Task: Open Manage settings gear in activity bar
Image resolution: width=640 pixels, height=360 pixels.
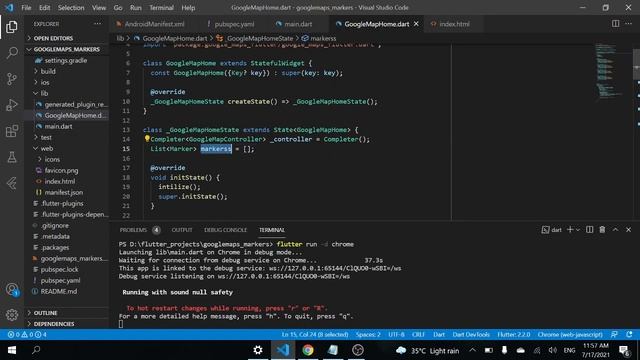Action: [x=12, y=315]
